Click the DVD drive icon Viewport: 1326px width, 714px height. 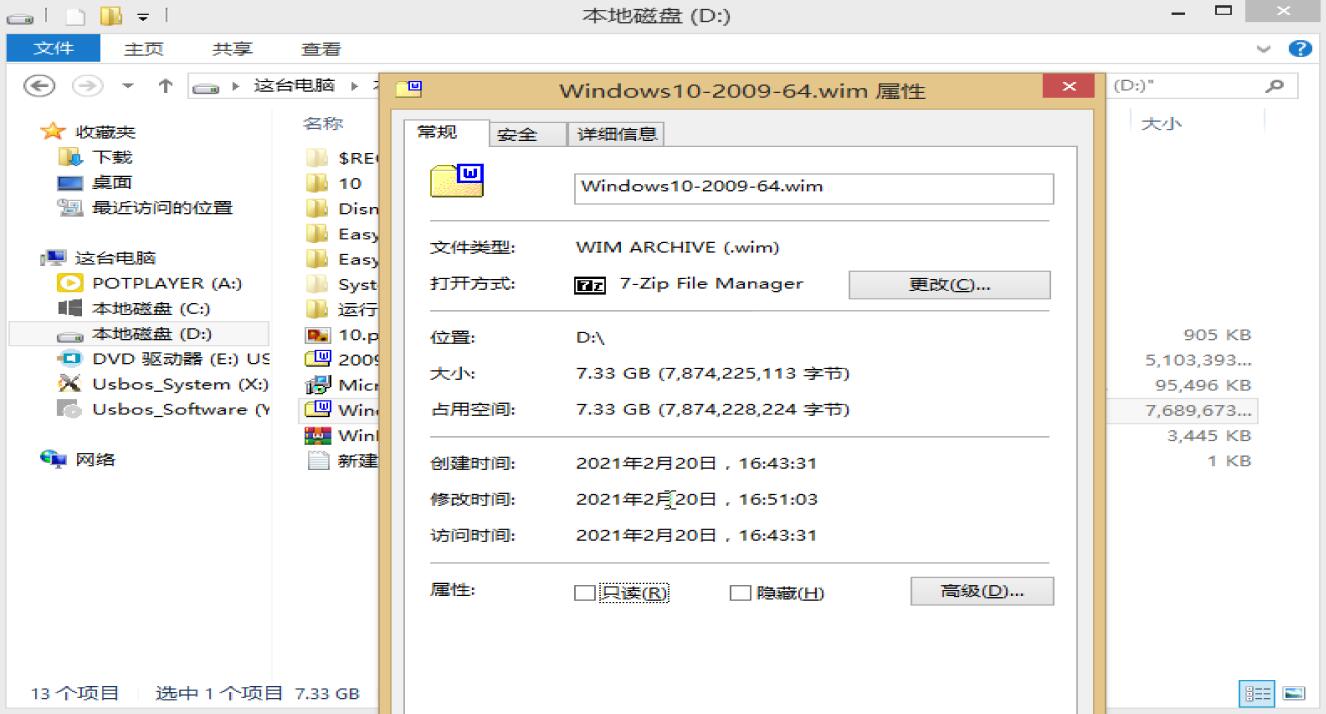click(x=69, y=358)
